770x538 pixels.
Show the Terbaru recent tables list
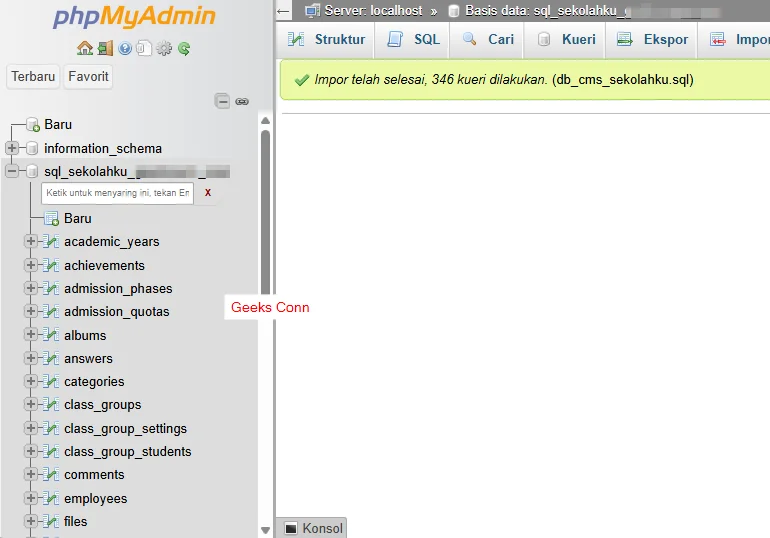point(33,77)
